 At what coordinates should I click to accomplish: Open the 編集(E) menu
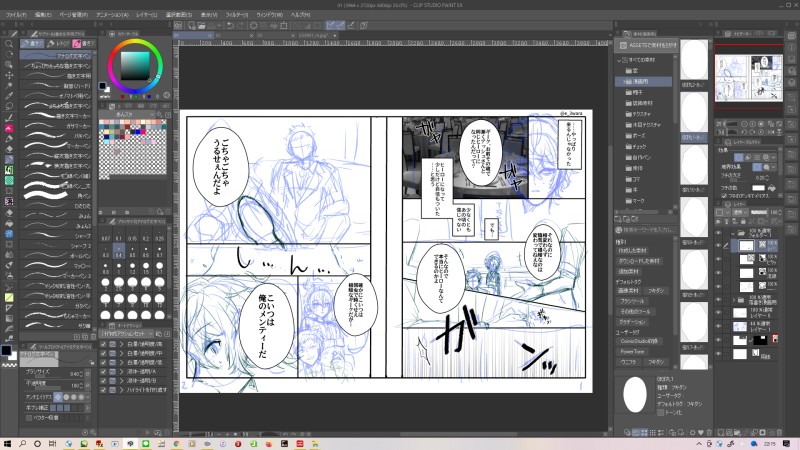[x=43, y=15]
